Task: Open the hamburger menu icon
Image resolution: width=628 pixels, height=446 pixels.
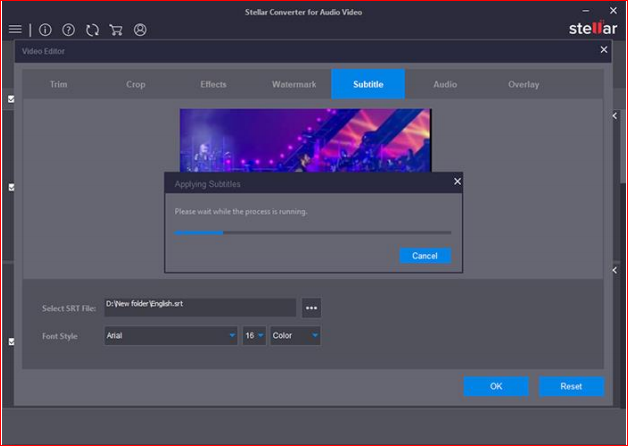Action: coord(15,29)
